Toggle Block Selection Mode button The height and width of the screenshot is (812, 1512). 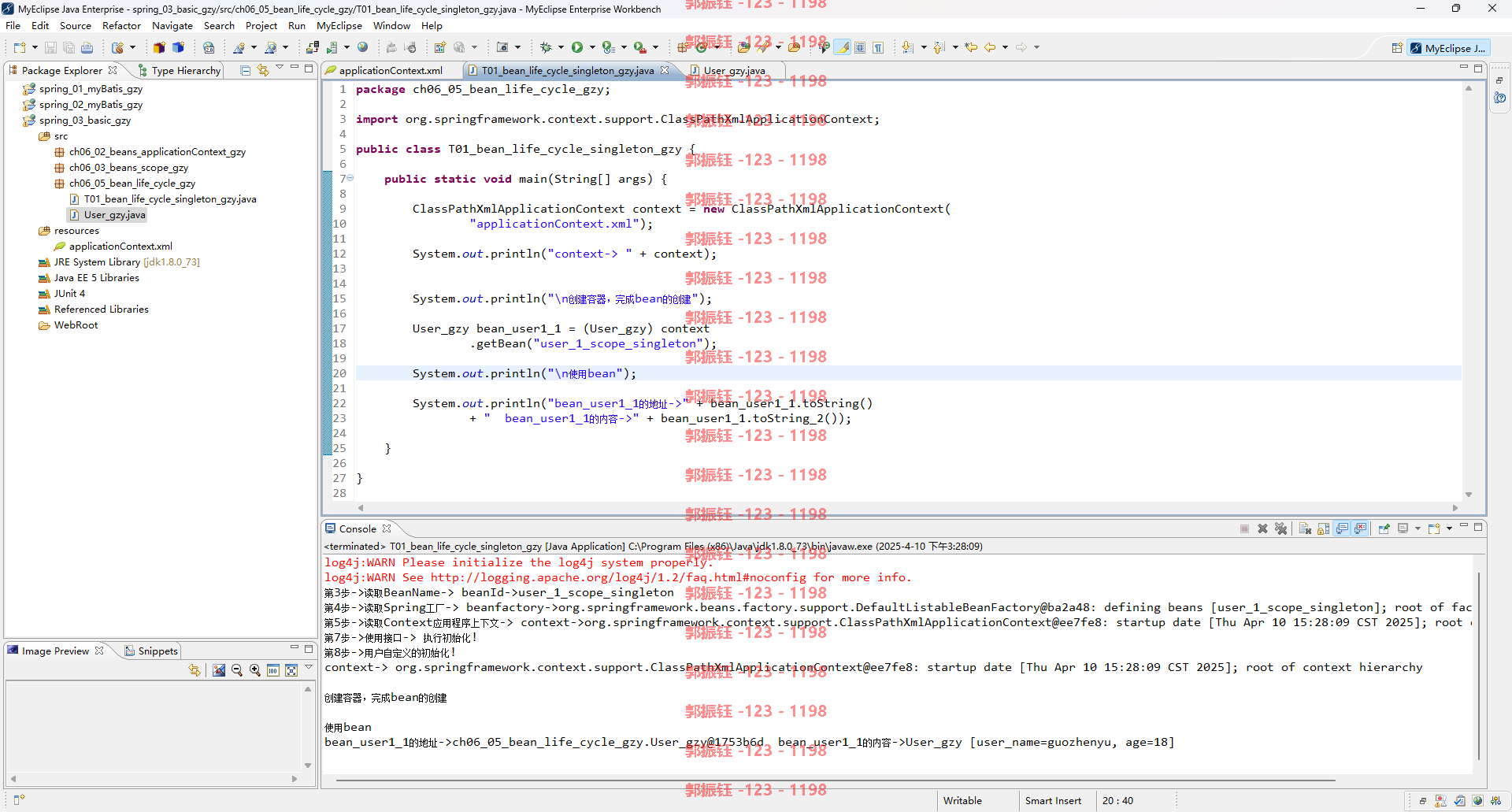[861, 47]
